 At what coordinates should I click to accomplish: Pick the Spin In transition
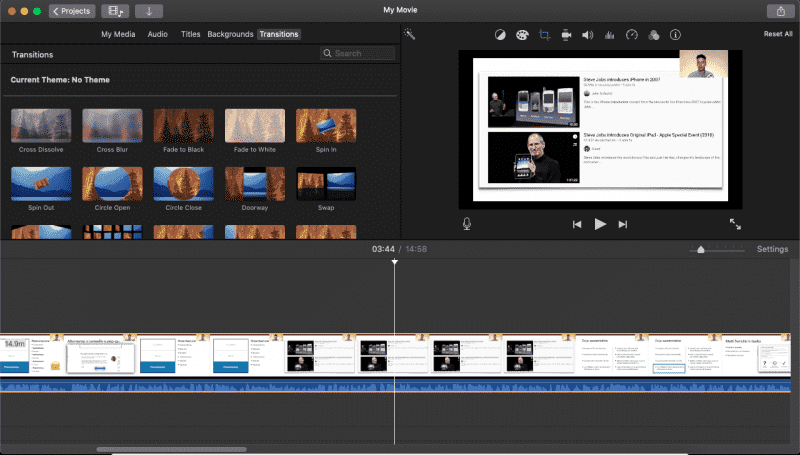pos(326,125)
